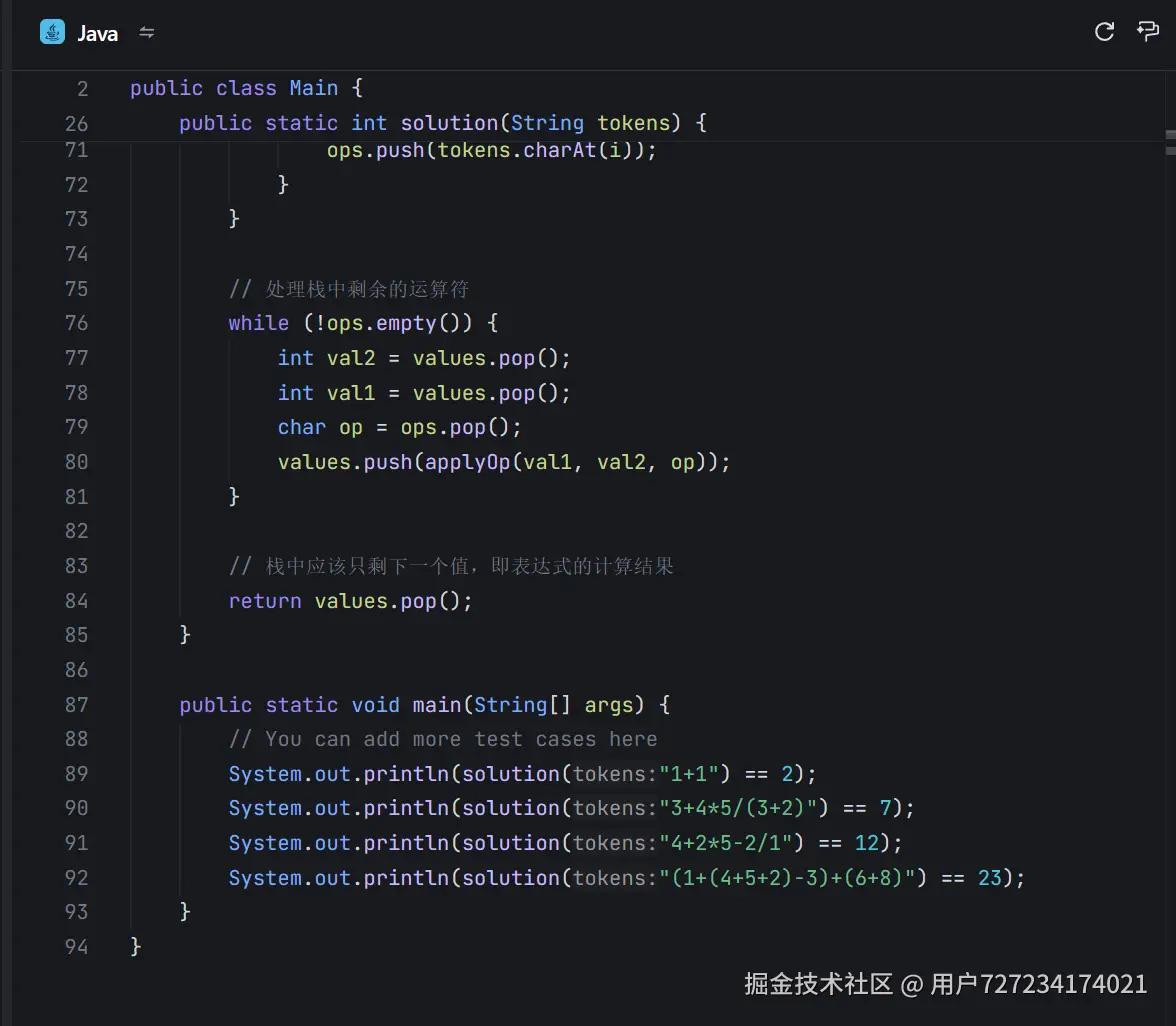Click the 'while (!ops.empty()) {' line
The width and height of the screenshot is (1176, 1026).
363,323
